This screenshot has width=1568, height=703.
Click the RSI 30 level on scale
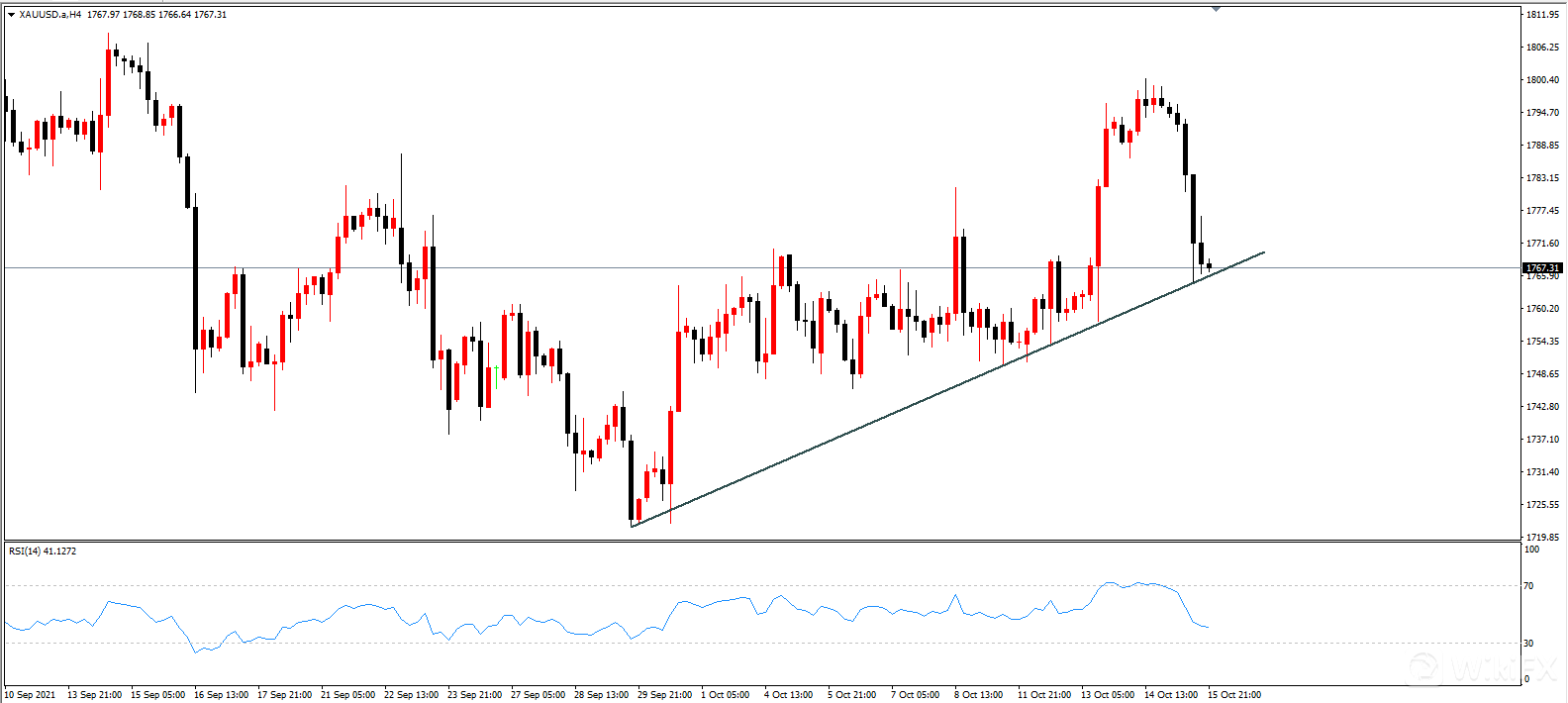click(x=1528, y=644)
